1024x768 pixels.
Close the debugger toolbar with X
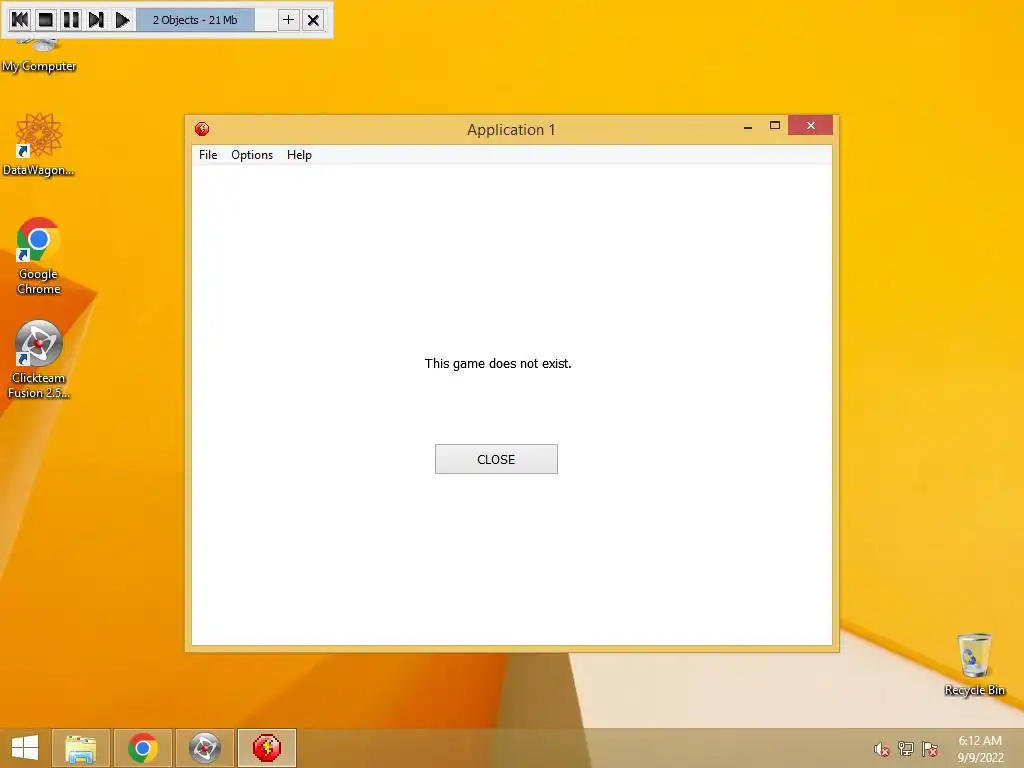coord(313,20)
